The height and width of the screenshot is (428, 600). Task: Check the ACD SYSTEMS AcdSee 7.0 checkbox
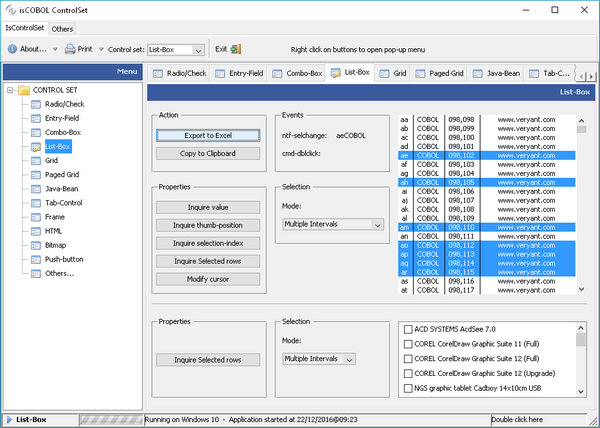point(407,329)
